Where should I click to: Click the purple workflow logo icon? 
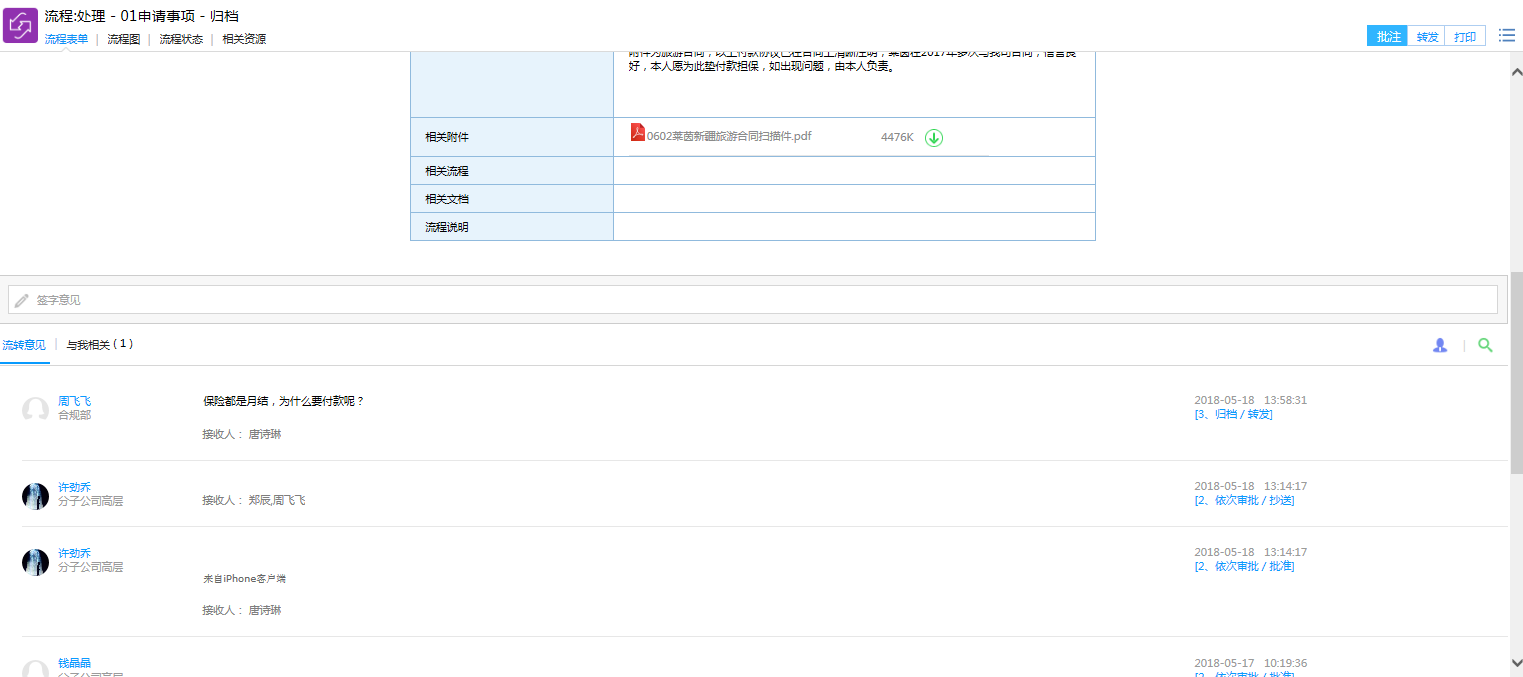pyautogui.click(x=20, y=25)
